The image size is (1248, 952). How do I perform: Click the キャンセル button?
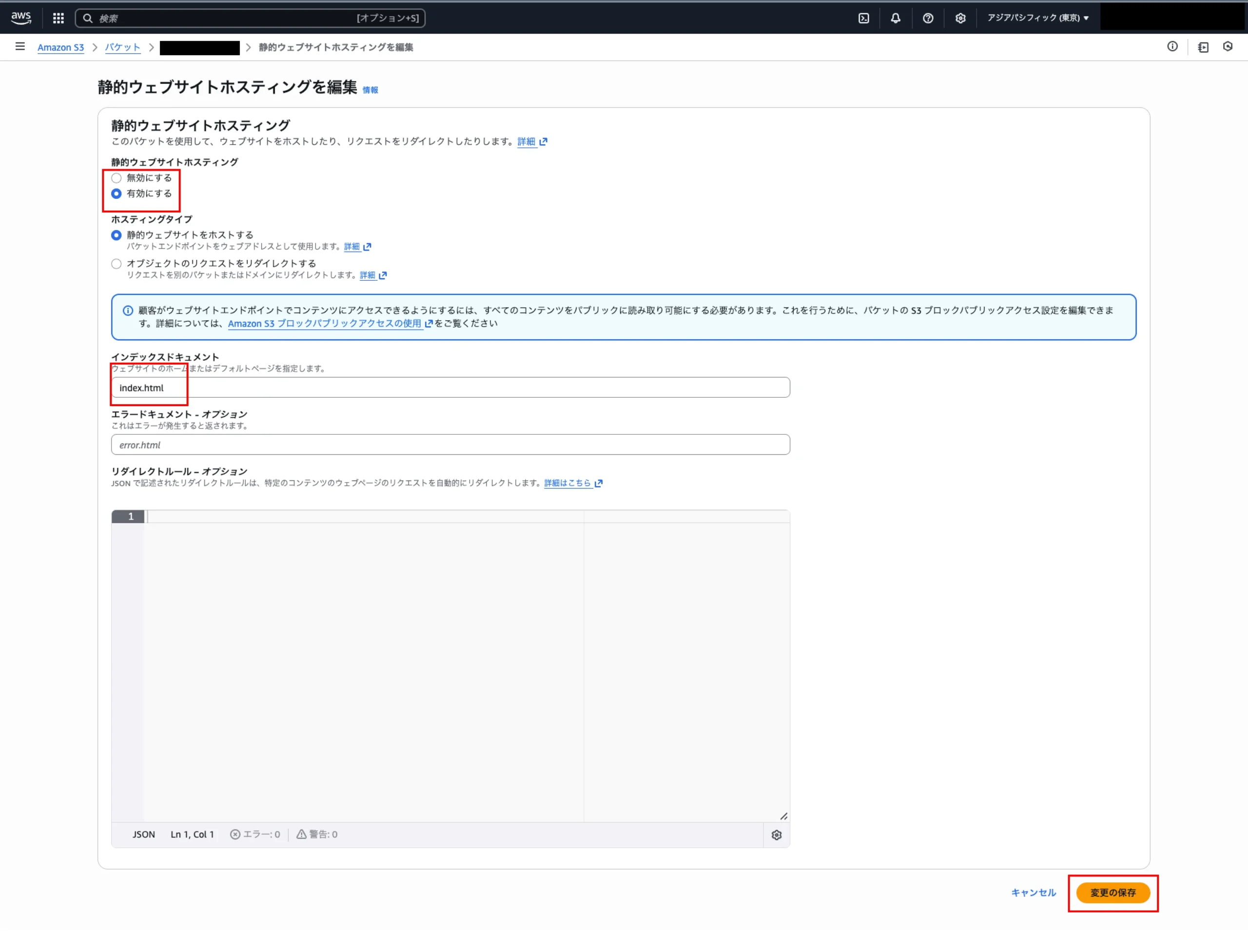[1033, 893]
